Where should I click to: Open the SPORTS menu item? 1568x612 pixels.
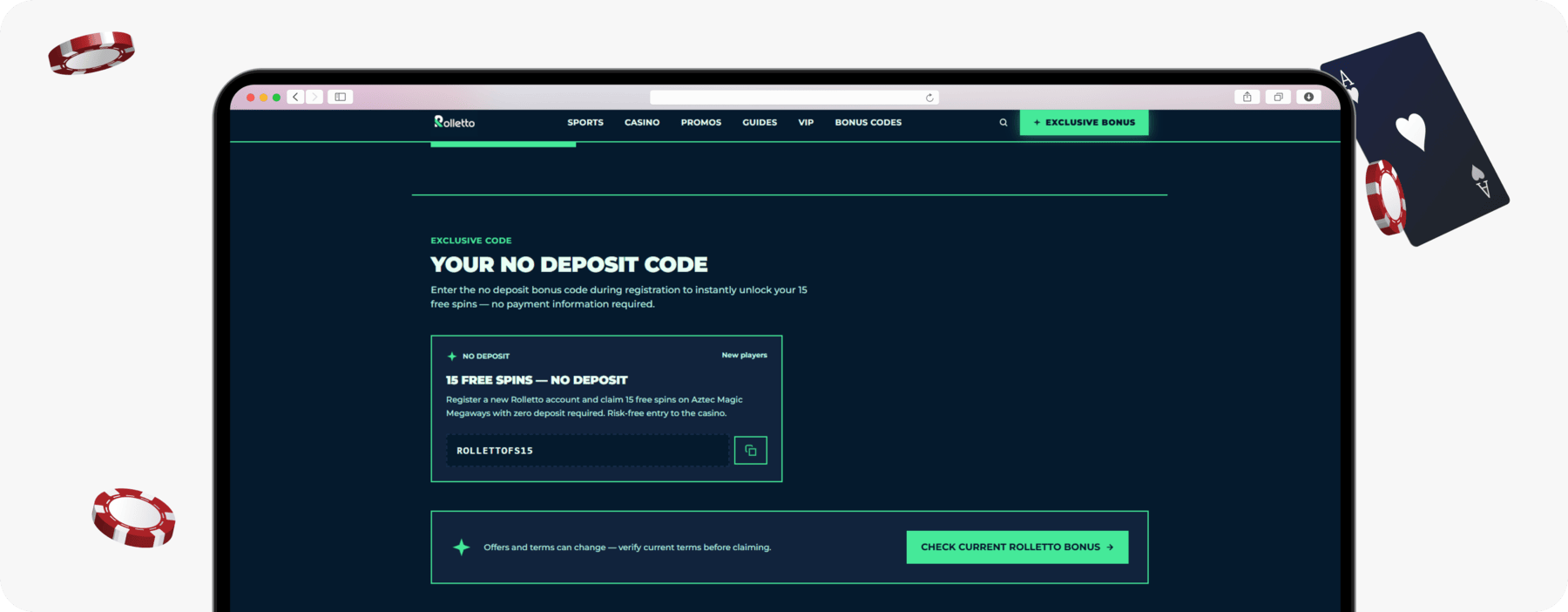[x=585, y=122]
